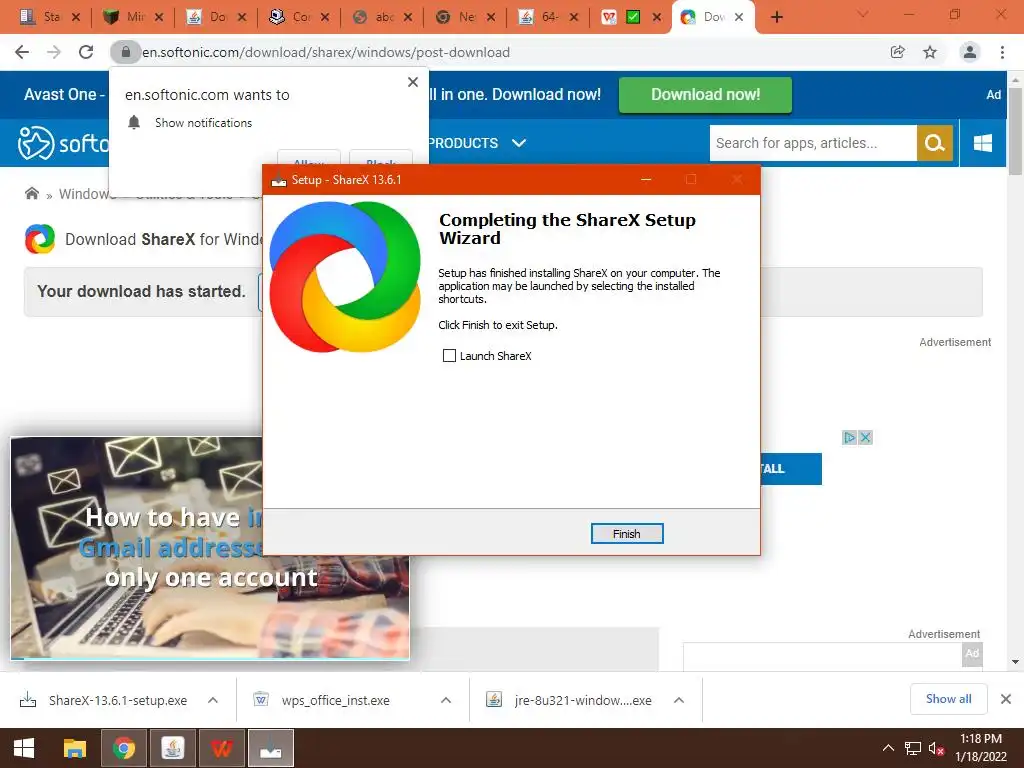Click the padlock site info icon
Image resolution: width=1024 pixels, height=768 pixels.
click(x=125, y=52)
